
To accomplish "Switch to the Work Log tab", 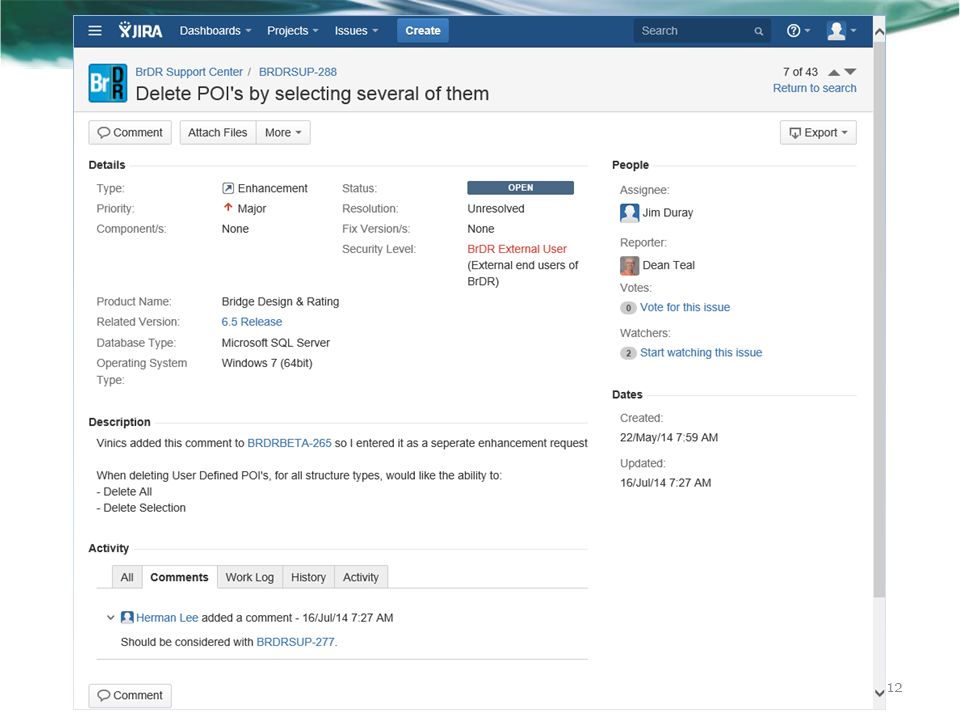I will tap(250, 577).
